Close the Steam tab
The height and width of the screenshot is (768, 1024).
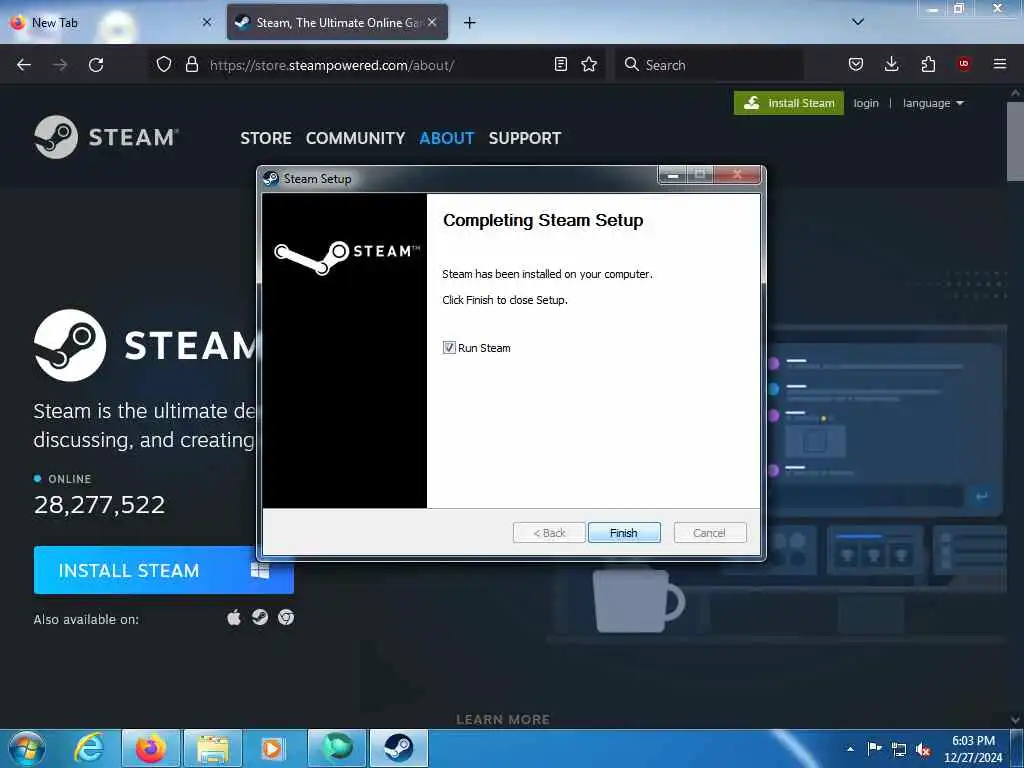pyautogui.click(x=432, y=22)
